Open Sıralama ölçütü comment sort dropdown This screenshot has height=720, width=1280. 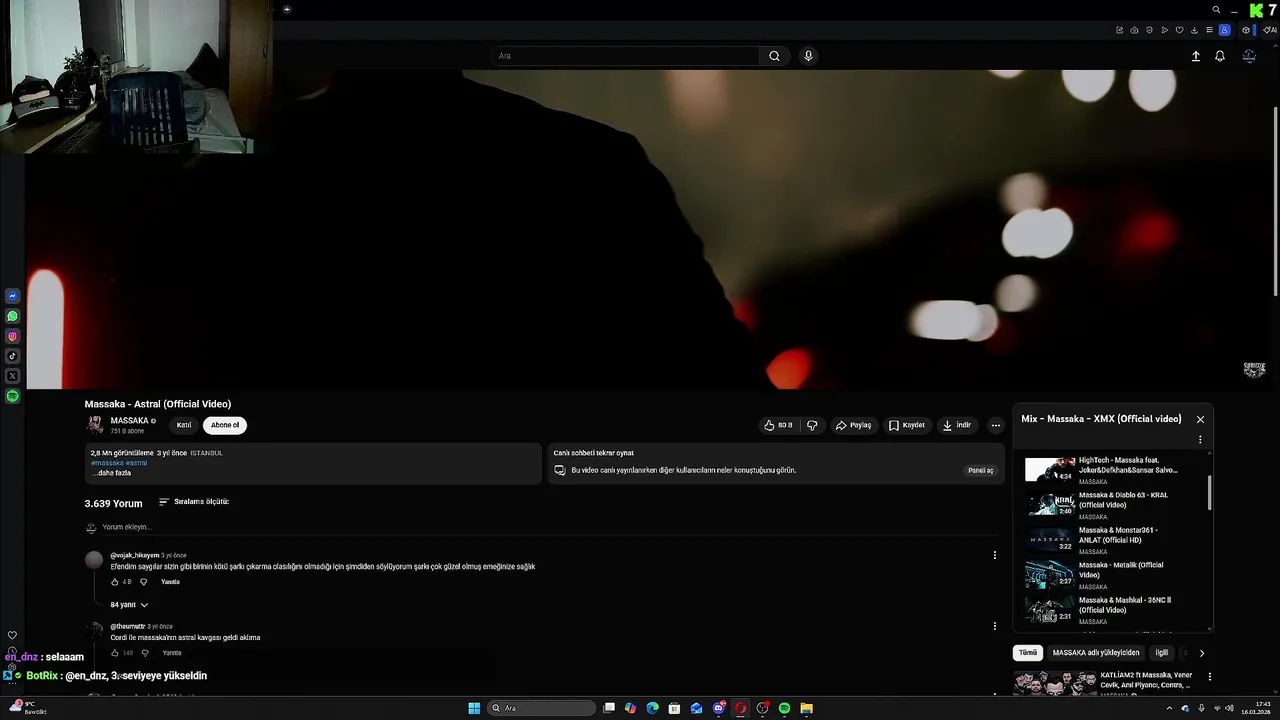(194, 502)
